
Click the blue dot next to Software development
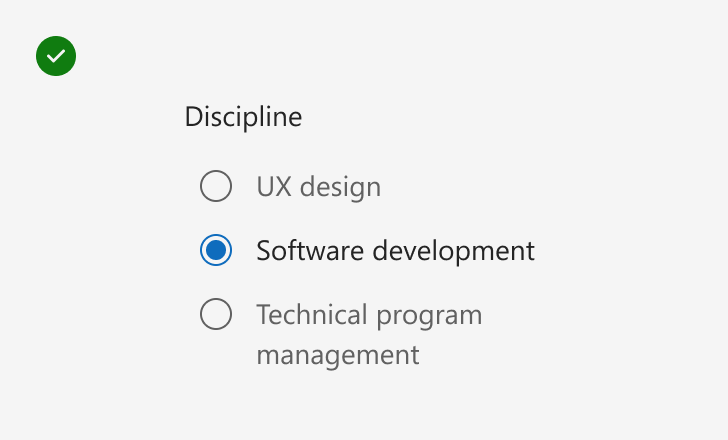point(216,250)
